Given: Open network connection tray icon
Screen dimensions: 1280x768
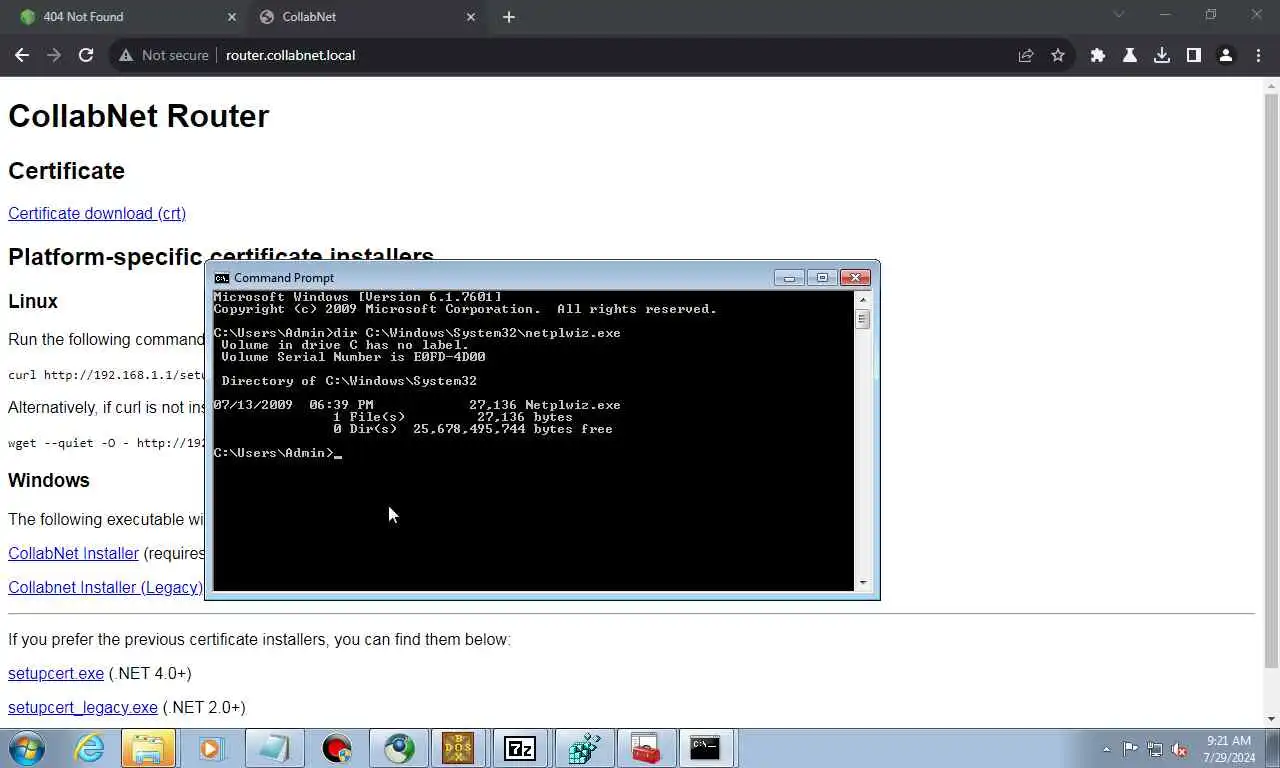Looking at the screenshot, I should point(1155,749).
